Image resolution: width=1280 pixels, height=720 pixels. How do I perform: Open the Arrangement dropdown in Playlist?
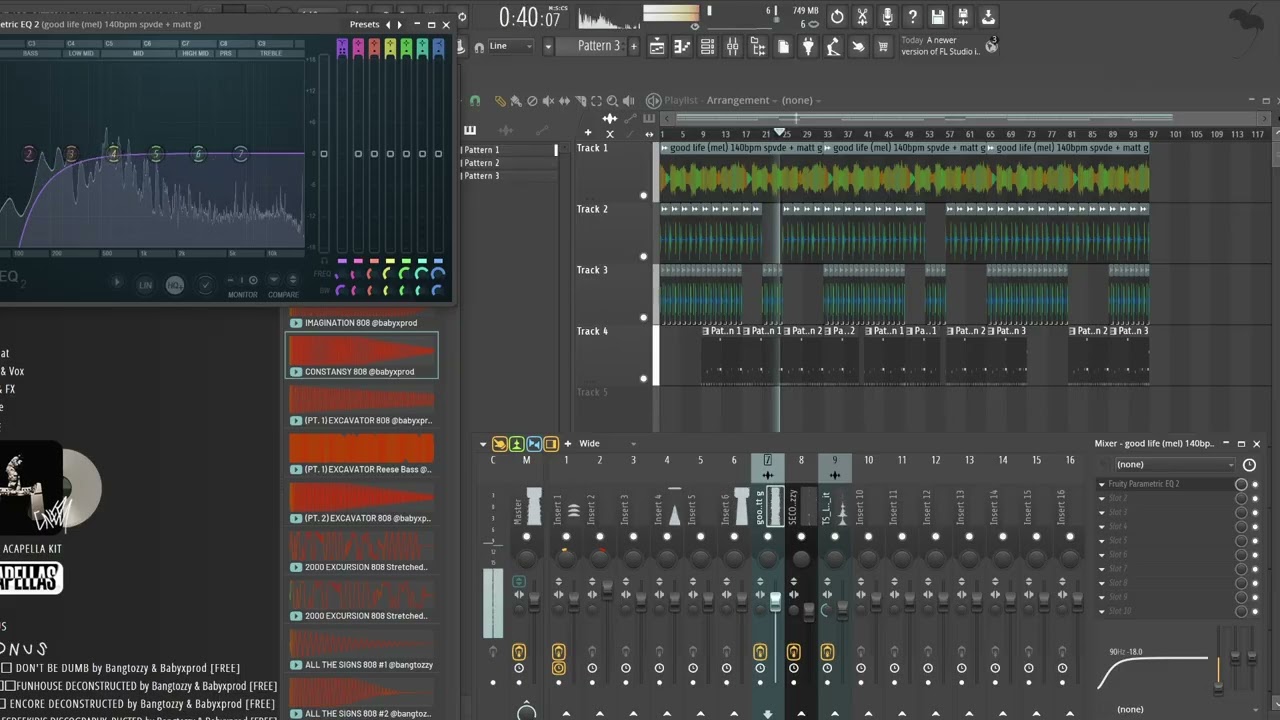pos(743,100)
